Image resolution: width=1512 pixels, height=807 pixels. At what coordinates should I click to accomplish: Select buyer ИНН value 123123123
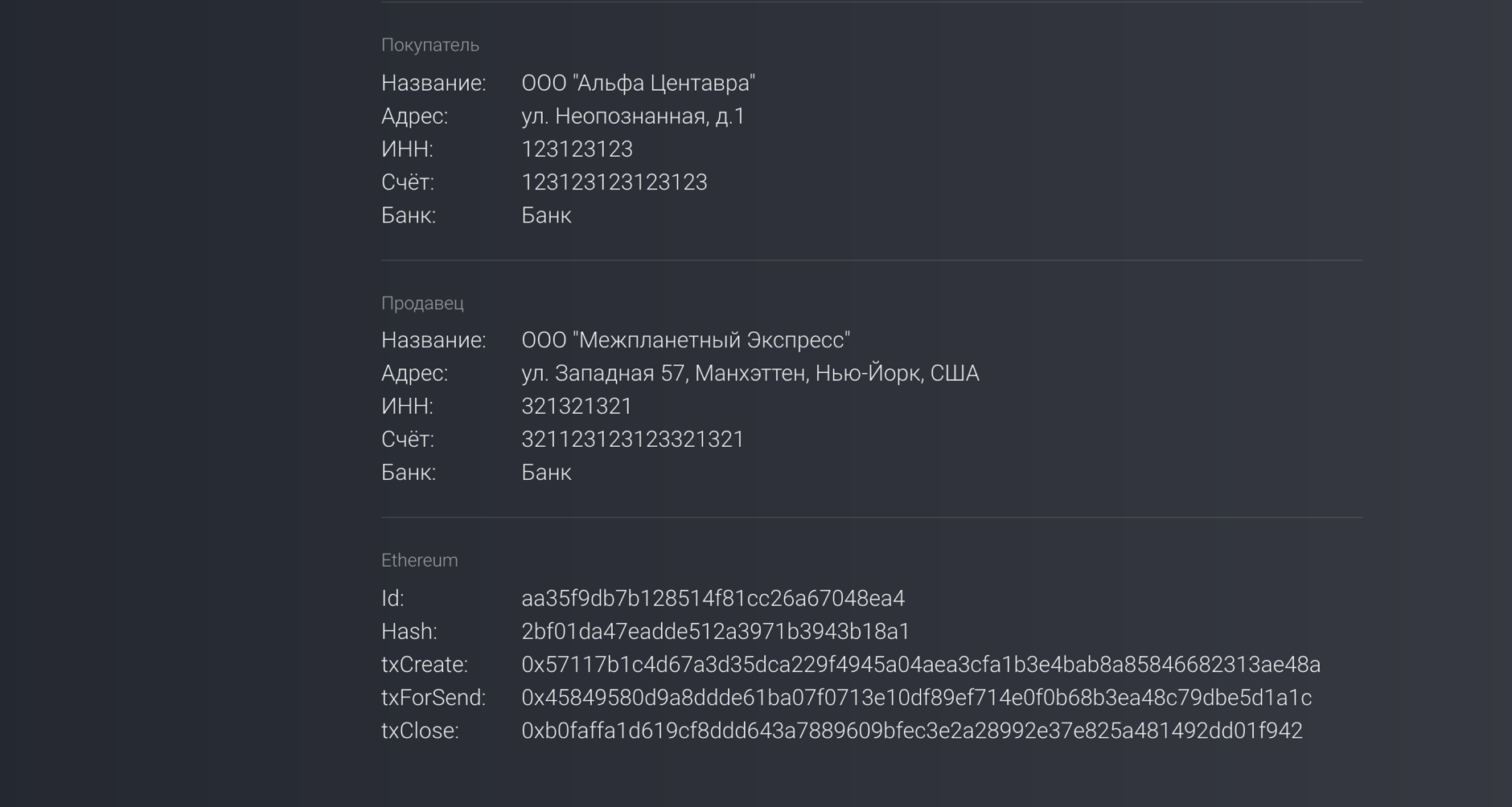click(577, 150)
